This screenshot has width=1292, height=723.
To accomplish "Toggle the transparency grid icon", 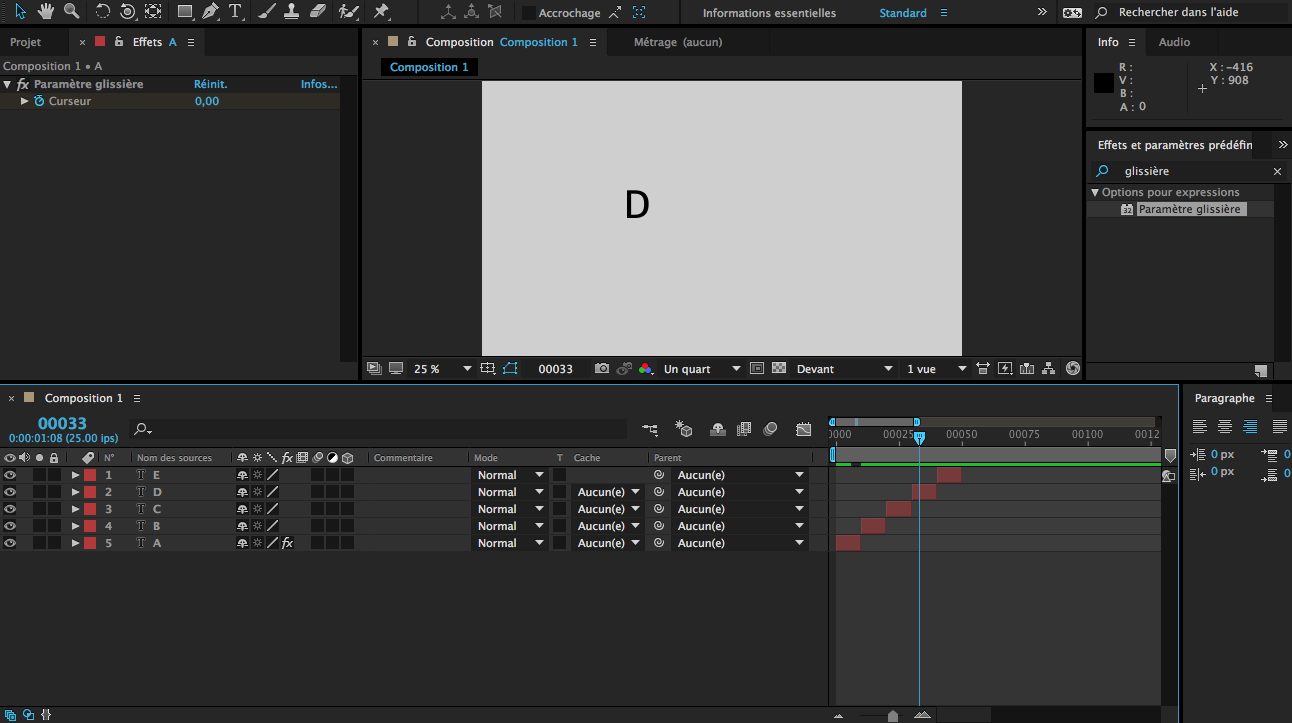I will pos(779,369).
